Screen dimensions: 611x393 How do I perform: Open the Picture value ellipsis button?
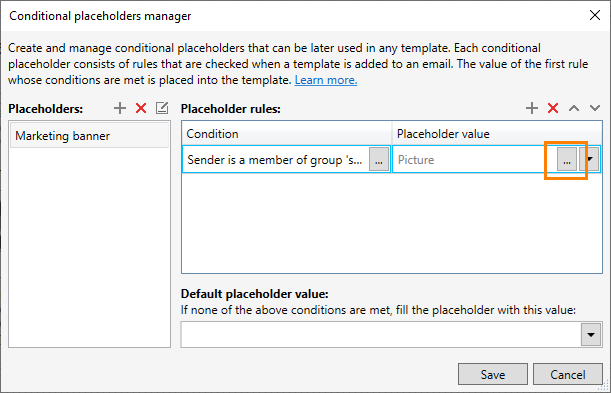[567, 159]
